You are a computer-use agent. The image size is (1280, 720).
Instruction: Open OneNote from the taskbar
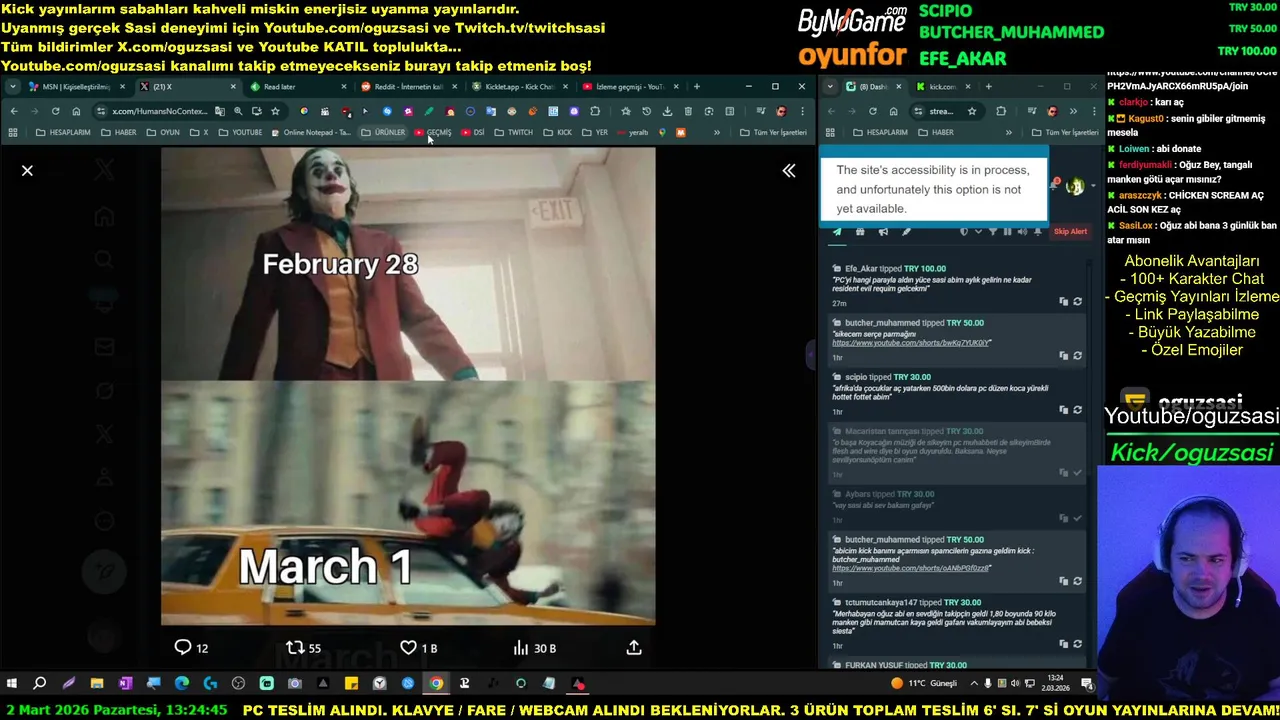[125, 684]
